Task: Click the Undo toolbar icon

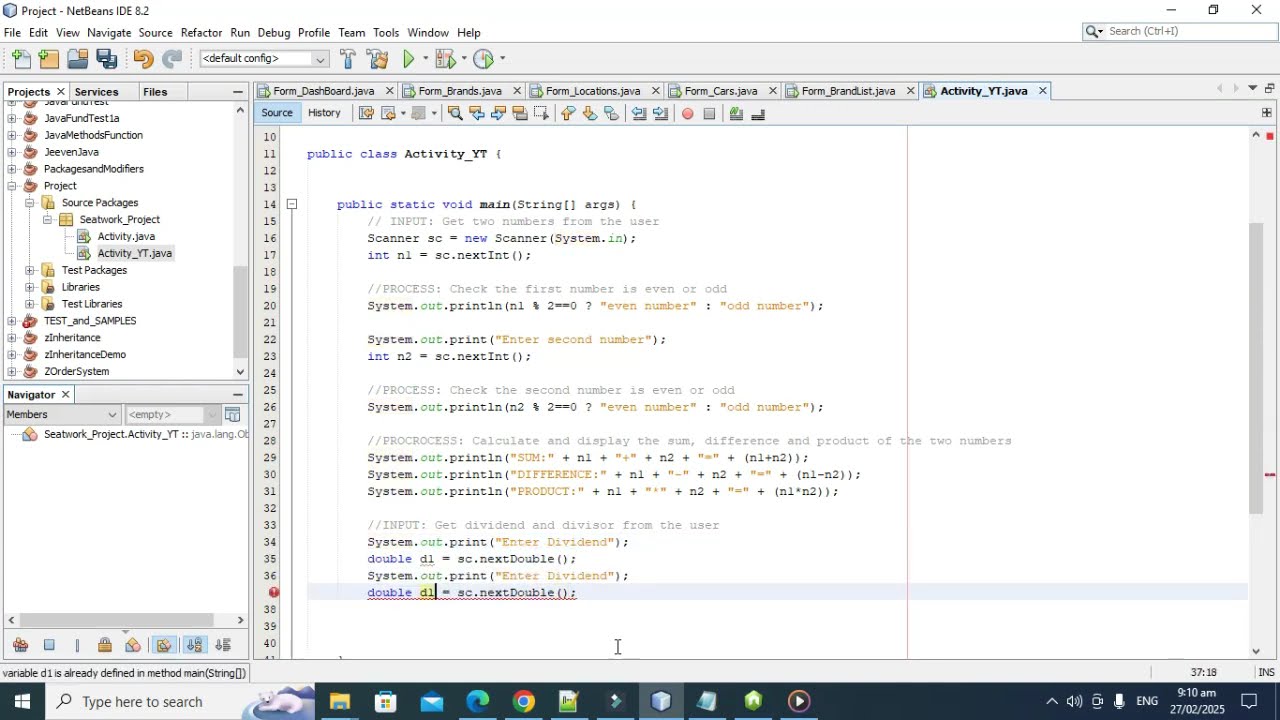Action: click(x=143, y=59)
